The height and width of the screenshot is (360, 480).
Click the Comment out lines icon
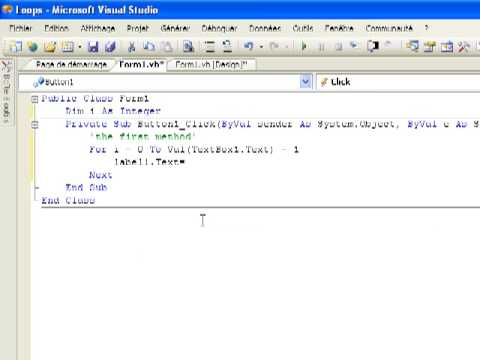click(x=210, y=47)
